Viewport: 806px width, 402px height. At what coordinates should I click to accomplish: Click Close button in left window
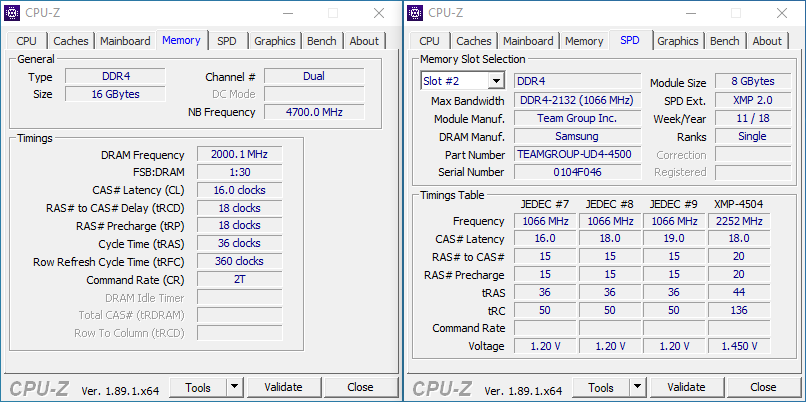point(360,387)
